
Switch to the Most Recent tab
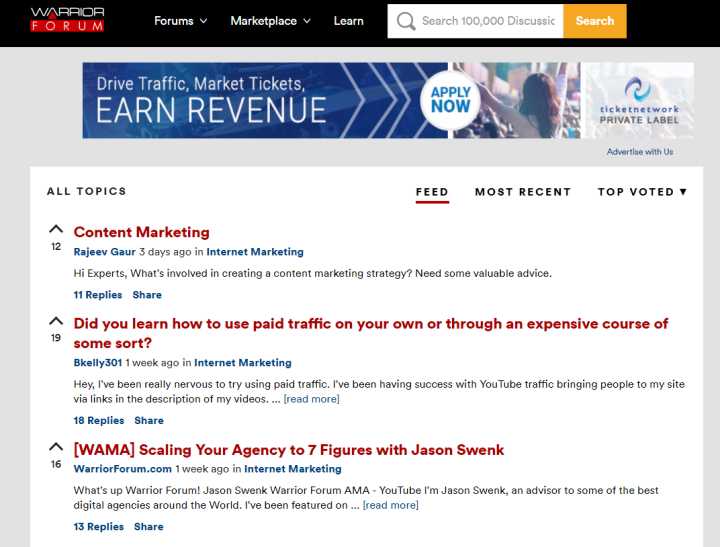tap(522, 192)
